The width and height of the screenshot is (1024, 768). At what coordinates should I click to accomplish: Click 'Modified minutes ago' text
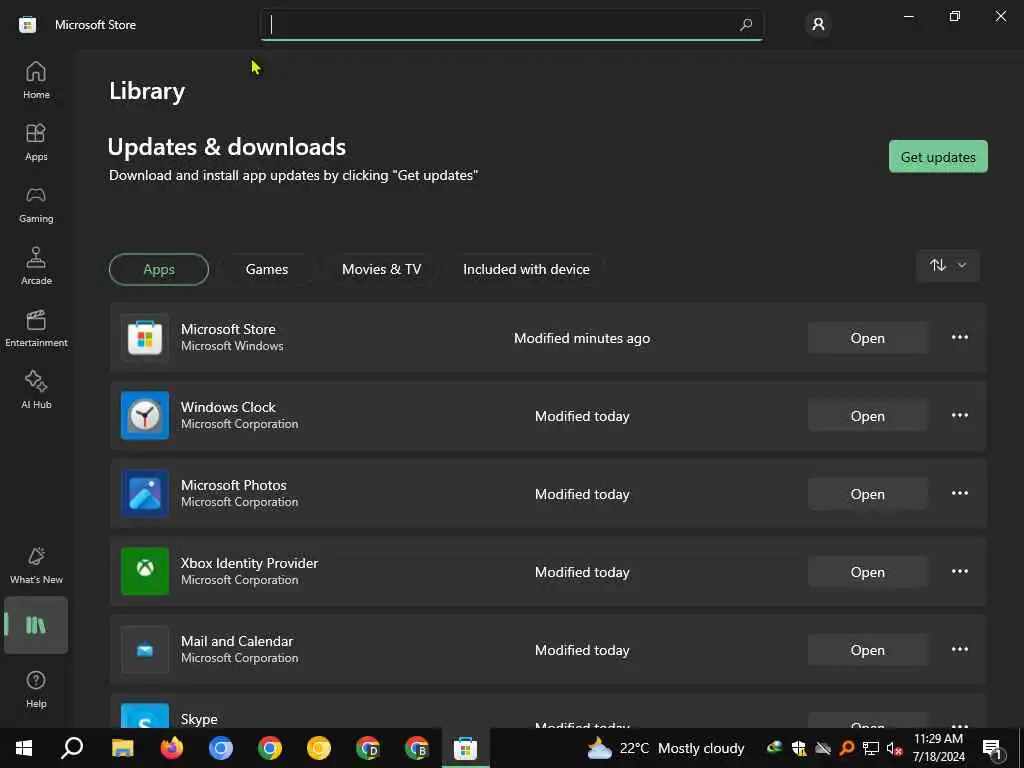tap(582, 338)
